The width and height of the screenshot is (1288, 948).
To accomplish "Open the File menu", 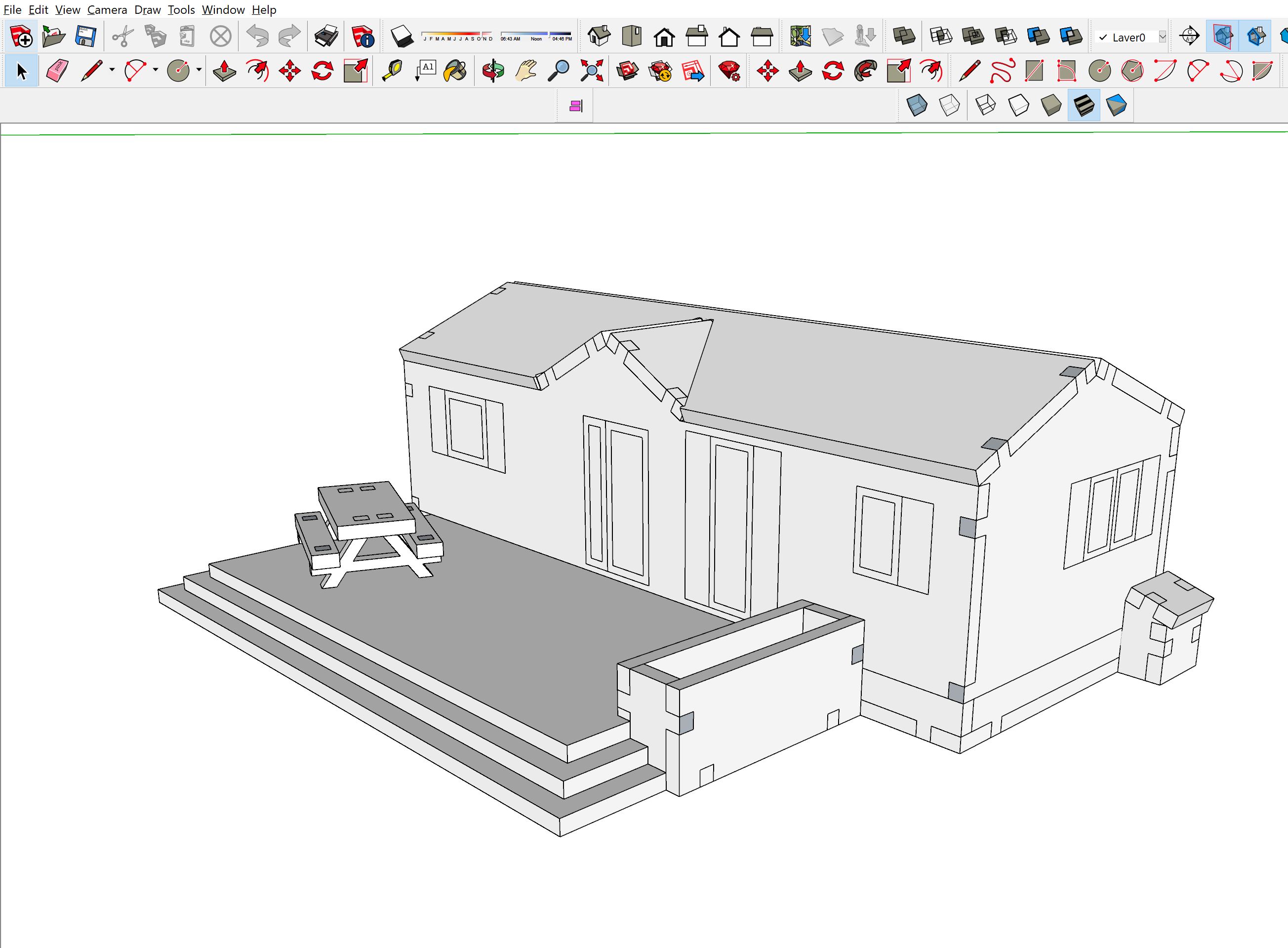I will coord(12,10).
